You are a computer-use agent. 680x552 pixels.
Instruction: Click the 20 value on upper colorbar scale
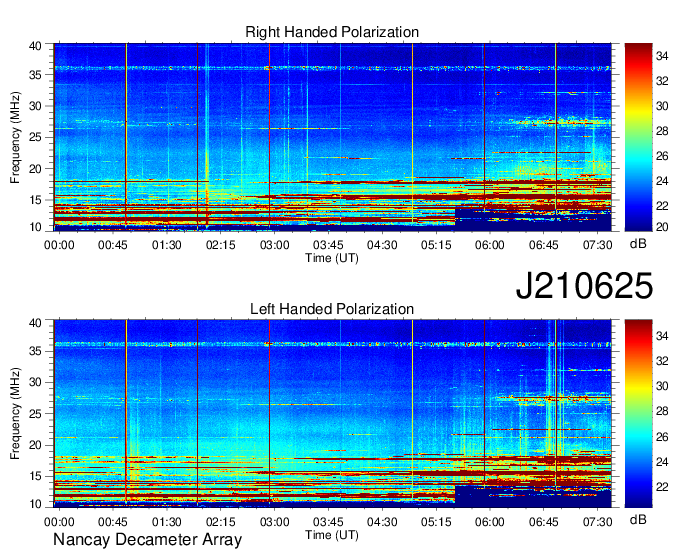661,226
